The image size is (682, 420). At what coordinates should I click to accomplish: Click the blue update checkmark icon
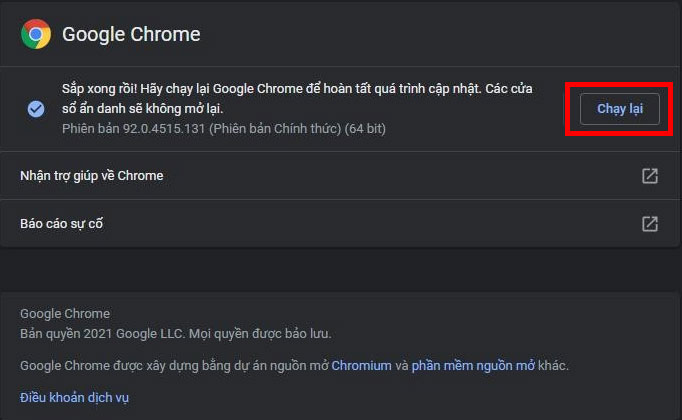coord(36,109)
